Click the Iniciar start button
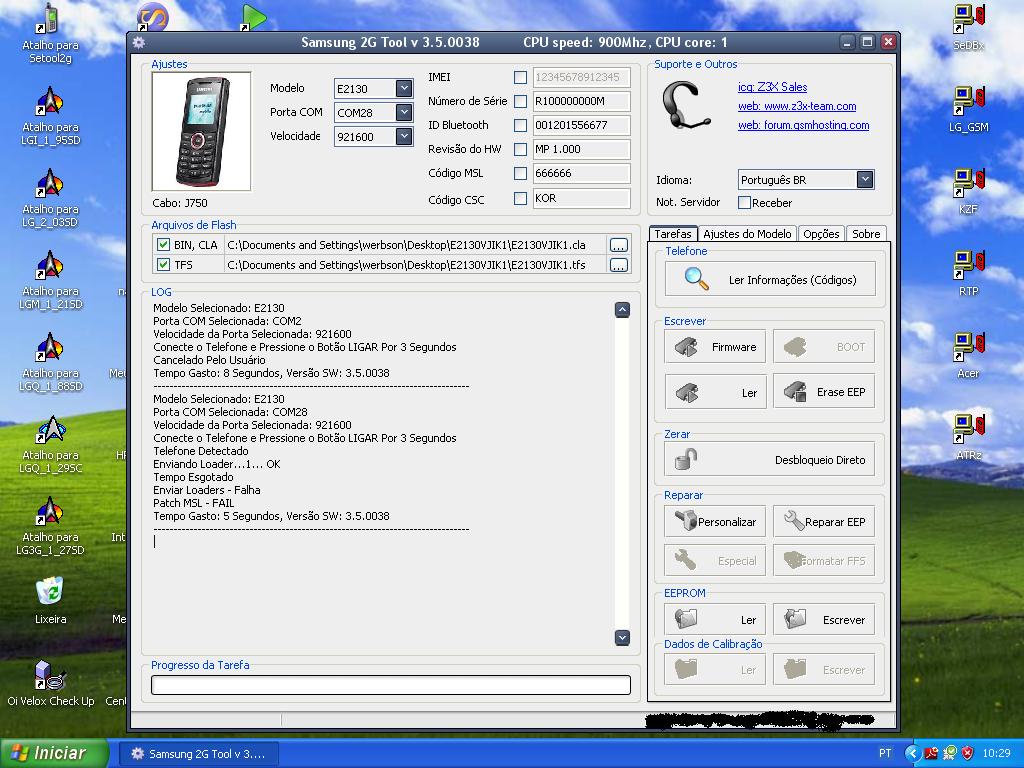This screenshot has width=1024, height=768. [54, 753]
